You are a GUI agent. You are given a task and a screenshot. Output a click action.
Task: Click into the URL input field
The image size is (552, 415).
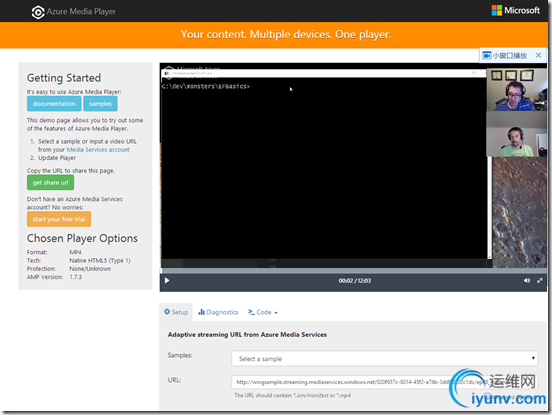pyautogui.click(x=384, y=382)
